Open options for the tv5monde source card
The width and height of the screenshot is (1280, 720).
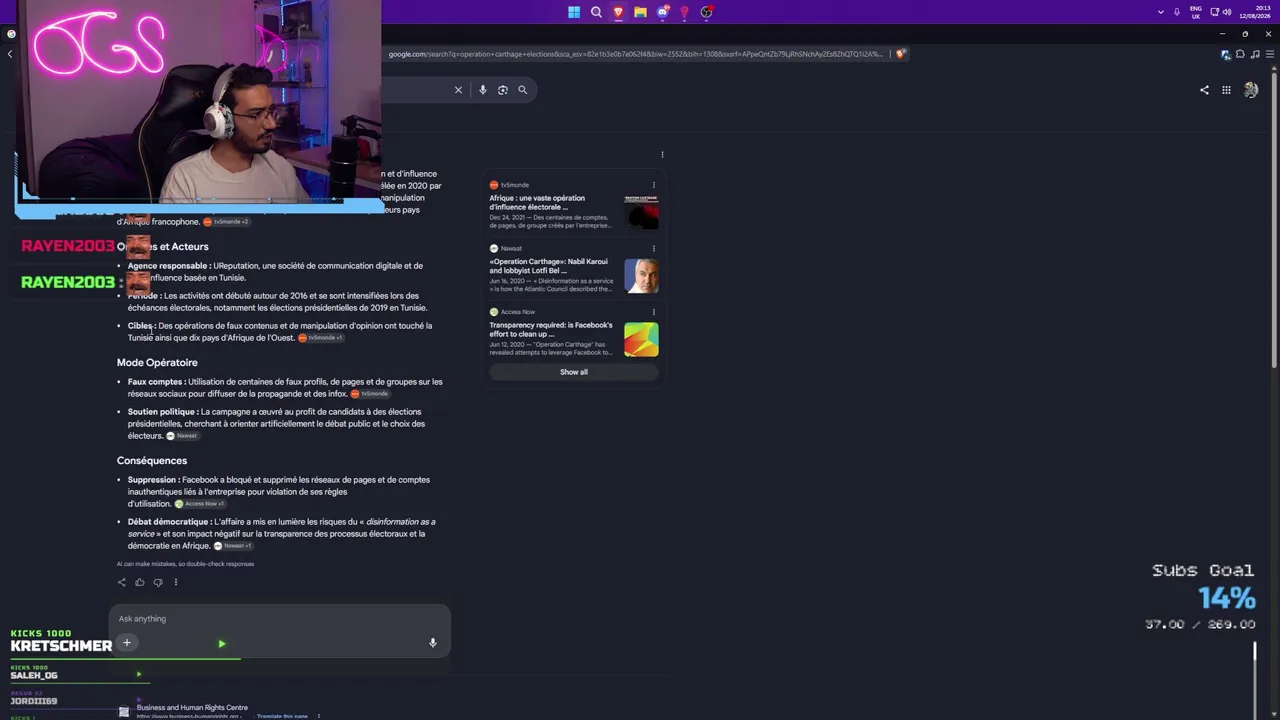point(654,185)
